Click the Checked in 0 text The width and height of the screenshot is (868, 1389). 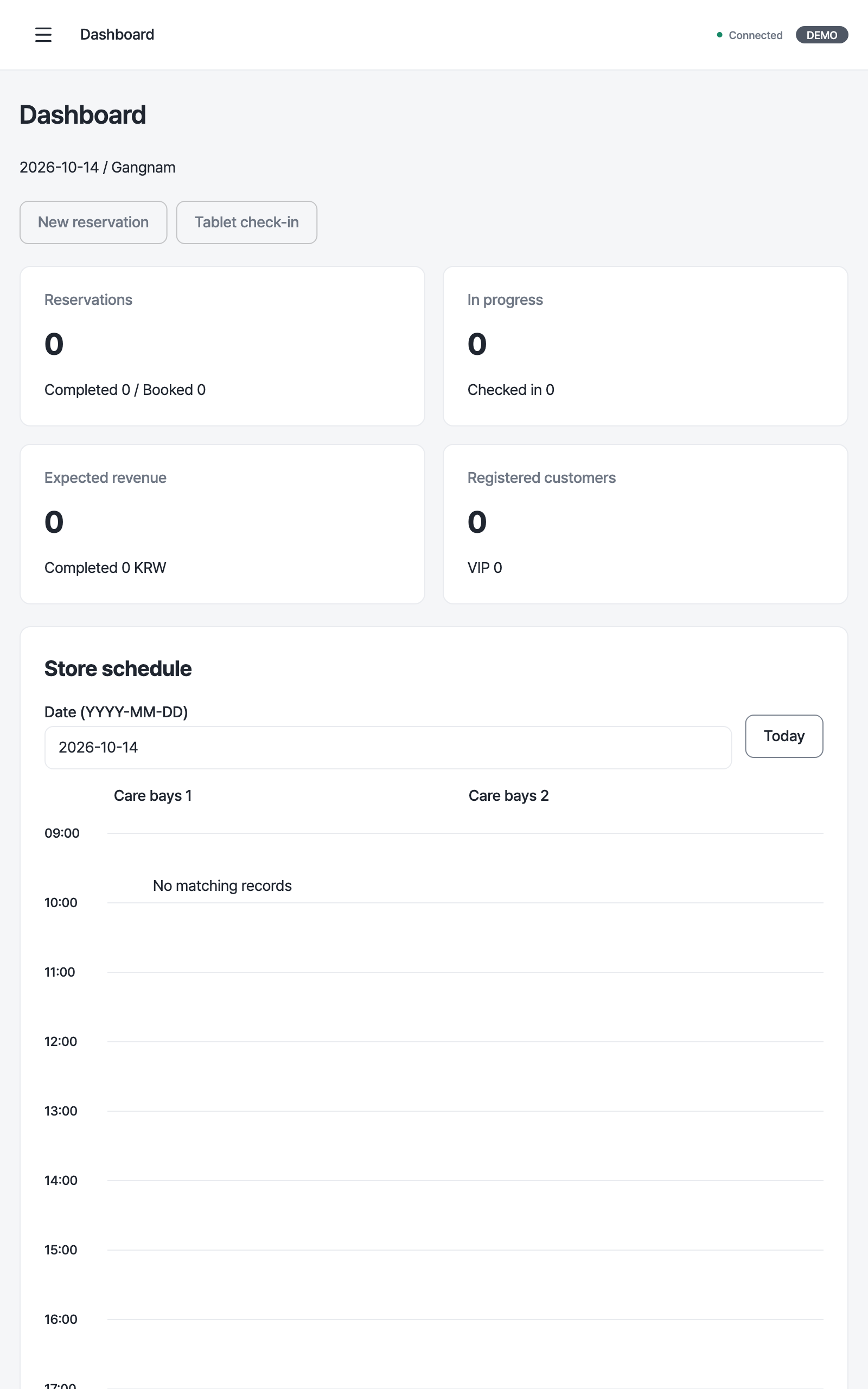pyautogui.click(x=511, y=390)
